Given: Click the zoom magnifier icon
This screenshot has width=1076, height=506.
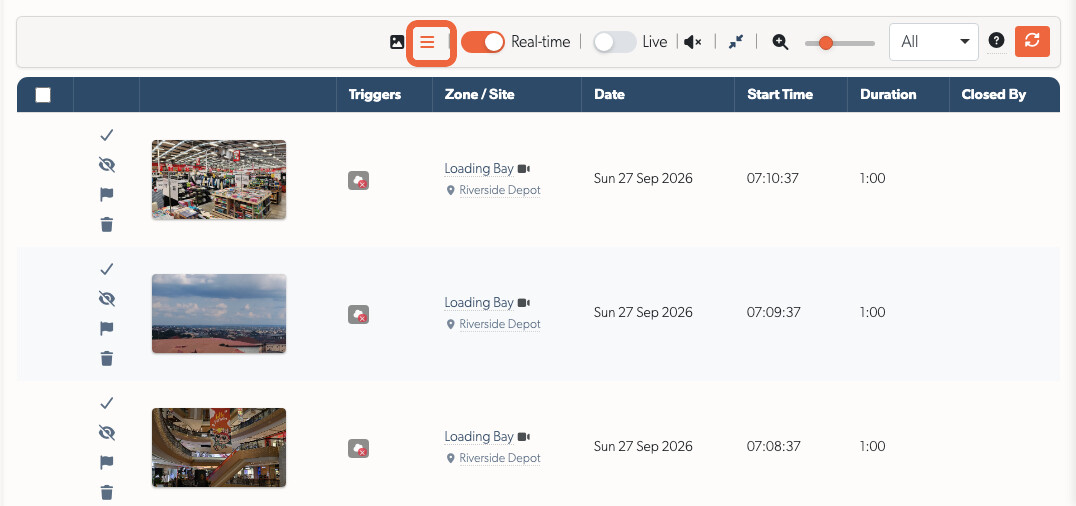Looking at the screenshot, I should pos(780,43).
